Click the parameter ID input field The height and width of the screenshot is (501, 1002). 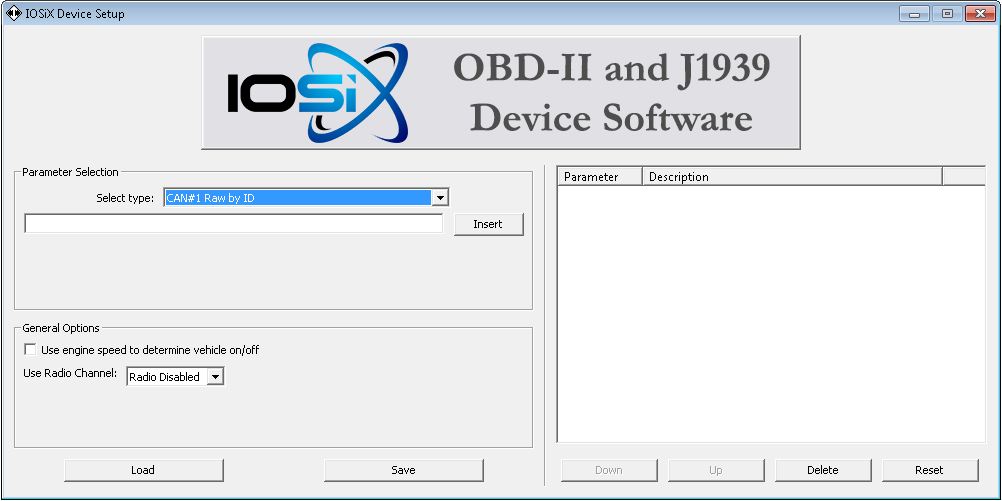coord(233,224)
